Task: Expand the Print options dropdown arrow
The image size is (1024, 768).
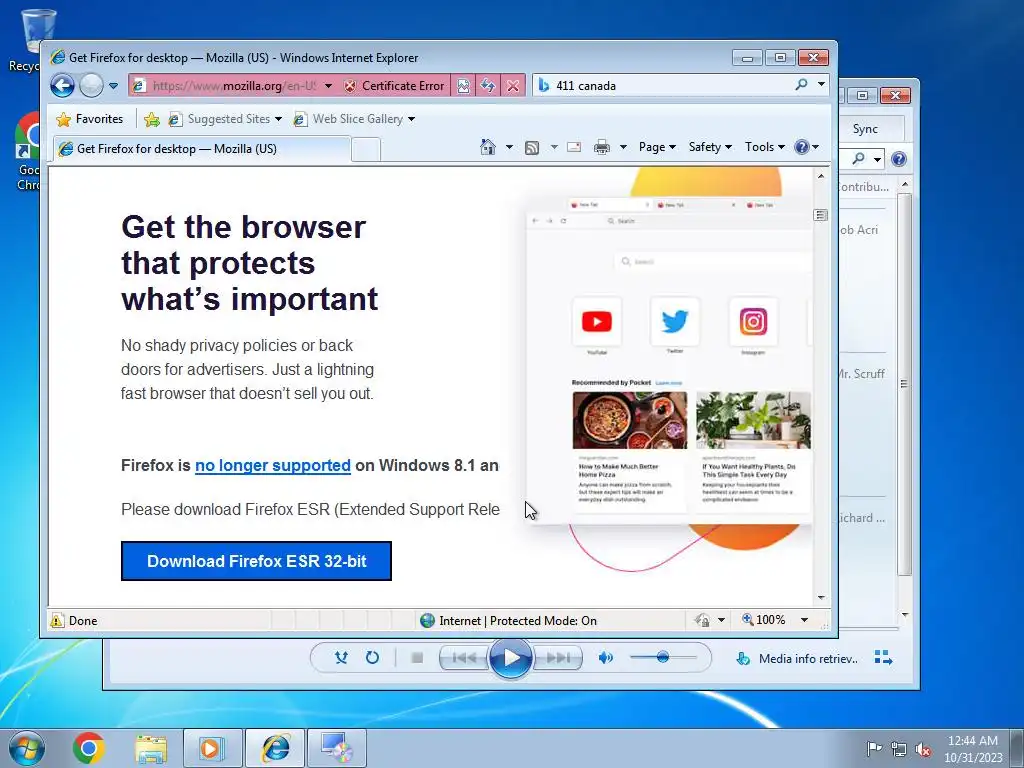Action: coord(623,147)
